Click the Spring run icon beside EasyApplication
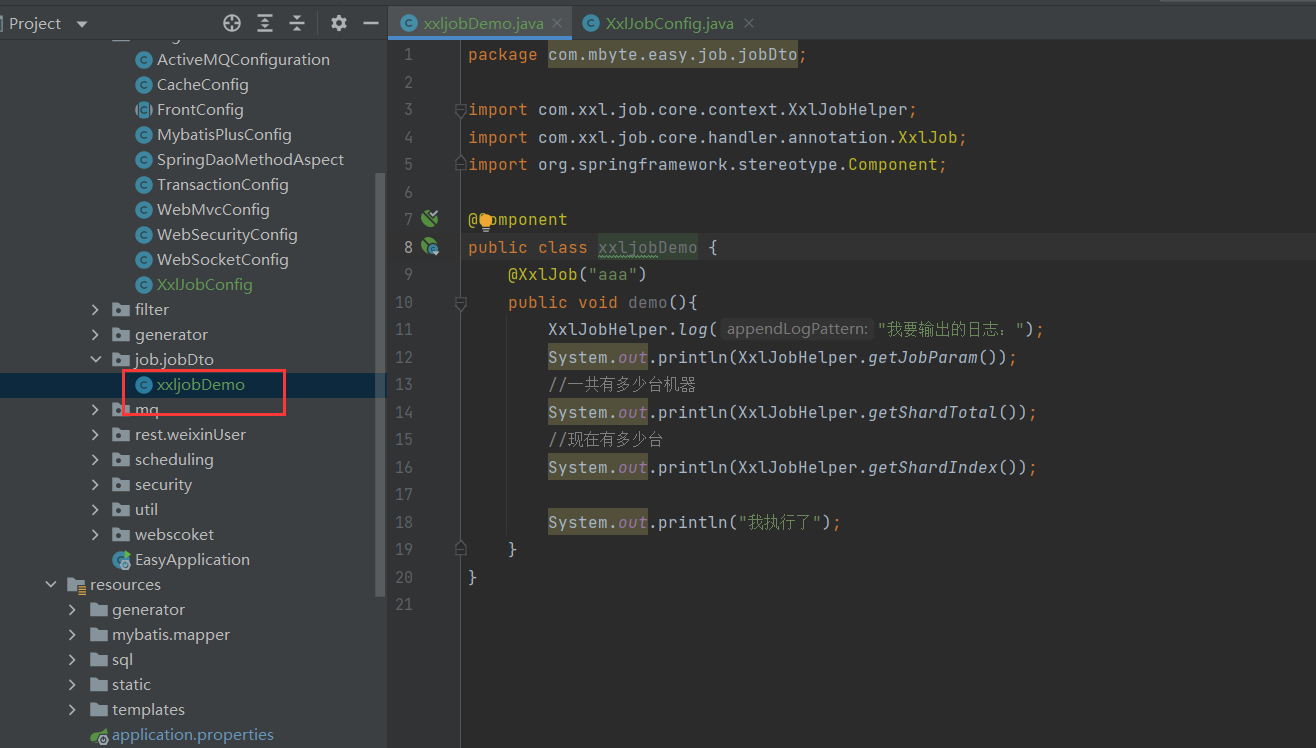Screen dimensions: 1316x748 (x=121, y=560)
